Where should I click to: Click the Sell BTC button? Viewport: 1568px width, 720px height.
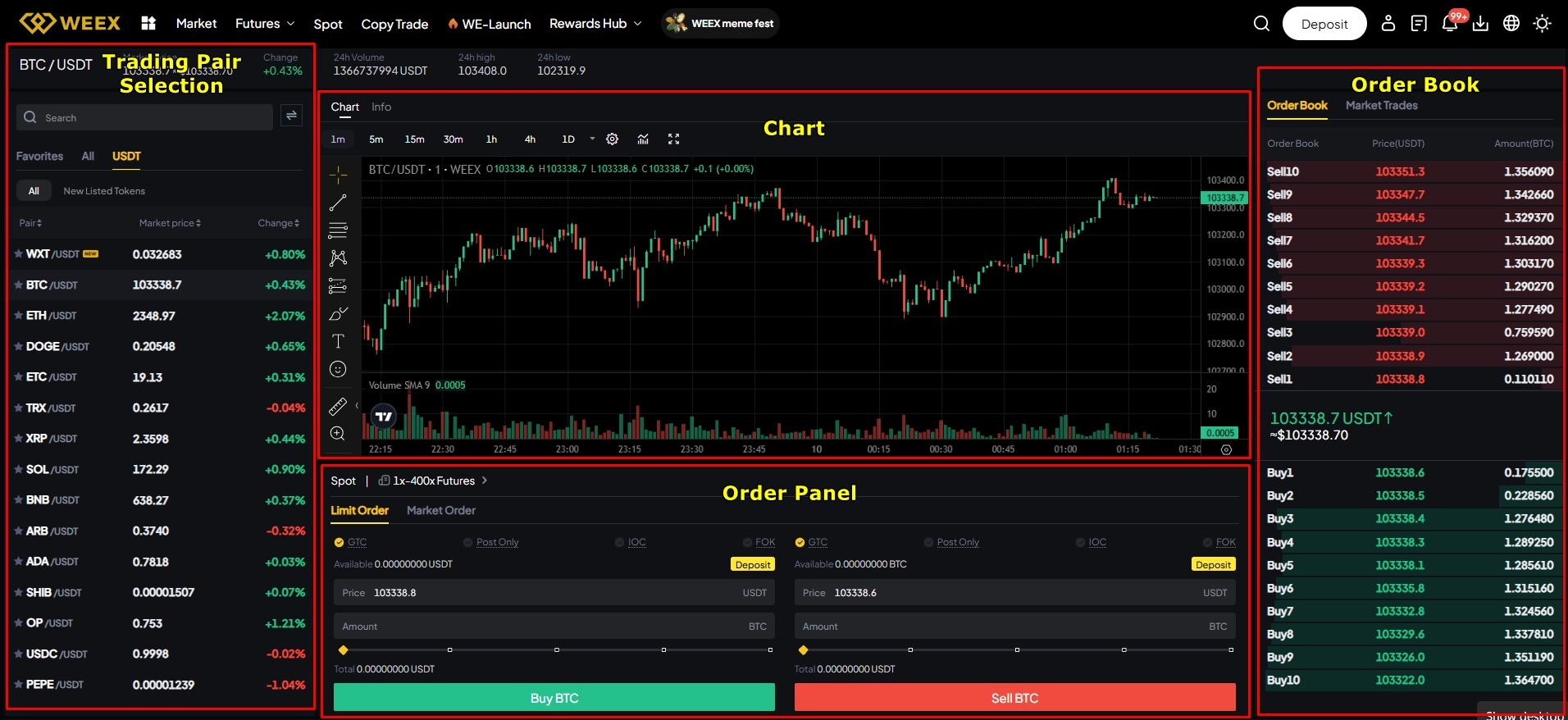[1015, 698]
